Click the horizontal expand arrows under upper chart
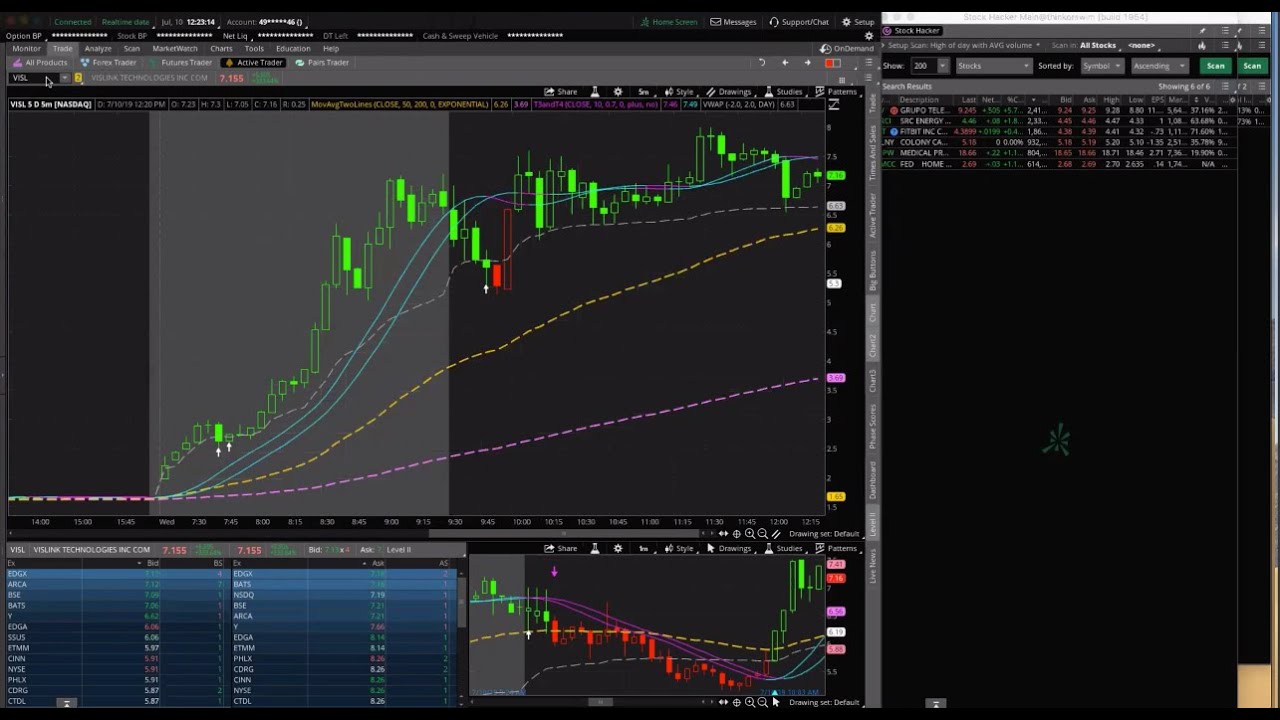The width and height of the screenshot is (1280, 720). tap(723, 533)
